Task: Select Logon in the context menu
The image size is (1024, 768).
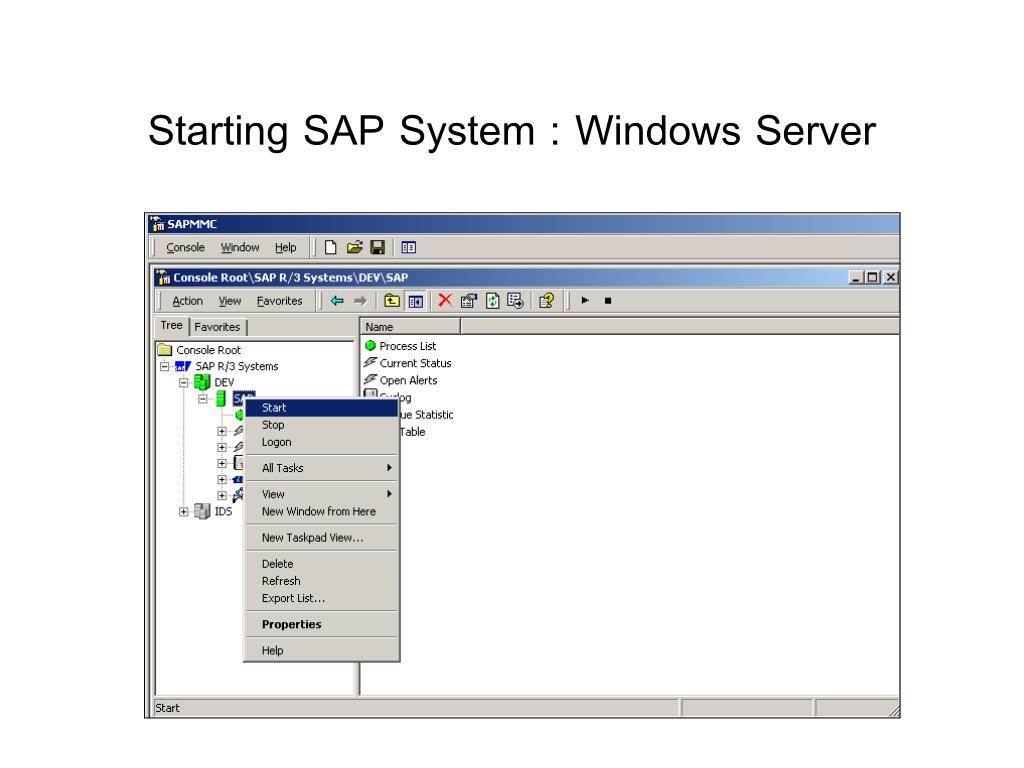Action: 321,442
